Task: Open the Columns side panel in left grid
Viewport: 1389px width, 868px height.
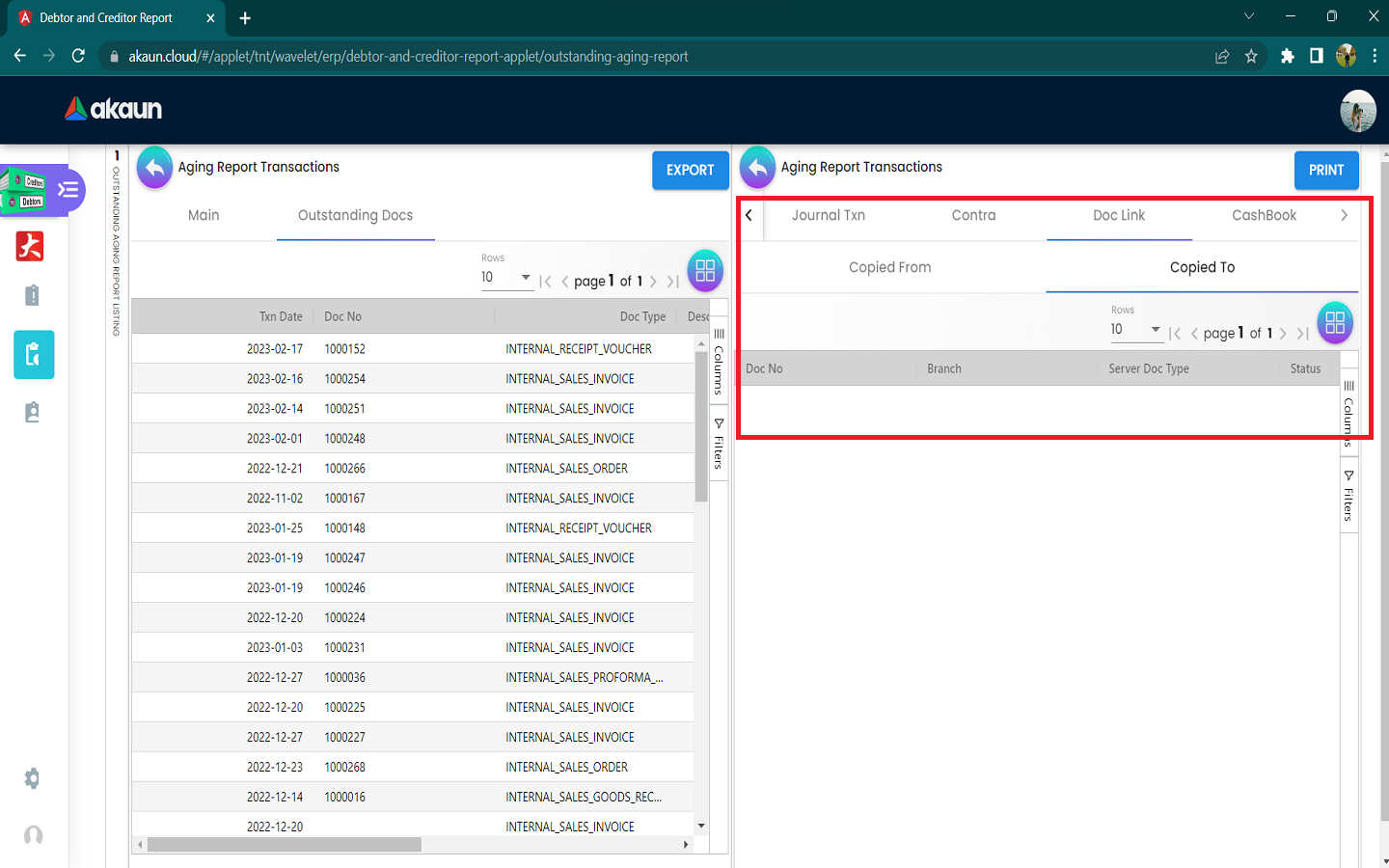Action: coord(719,362)
